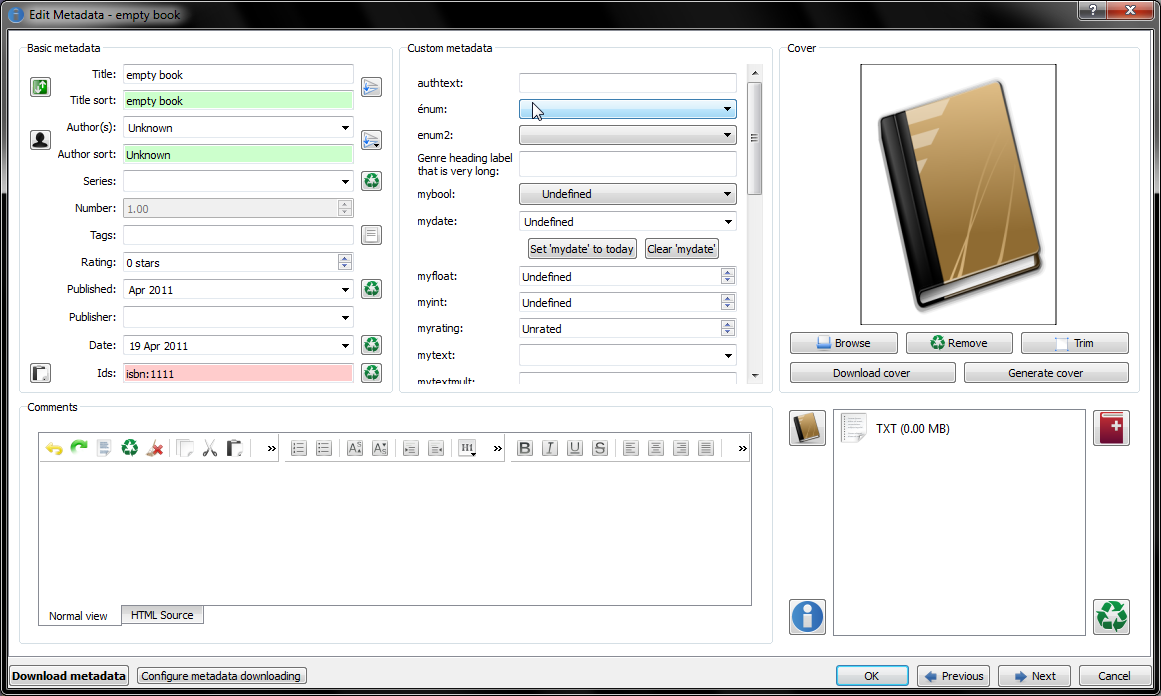The width and height of the screenshot is (1161, 696).
Task: Toggle underline formatting
Action: pos(575,448)
